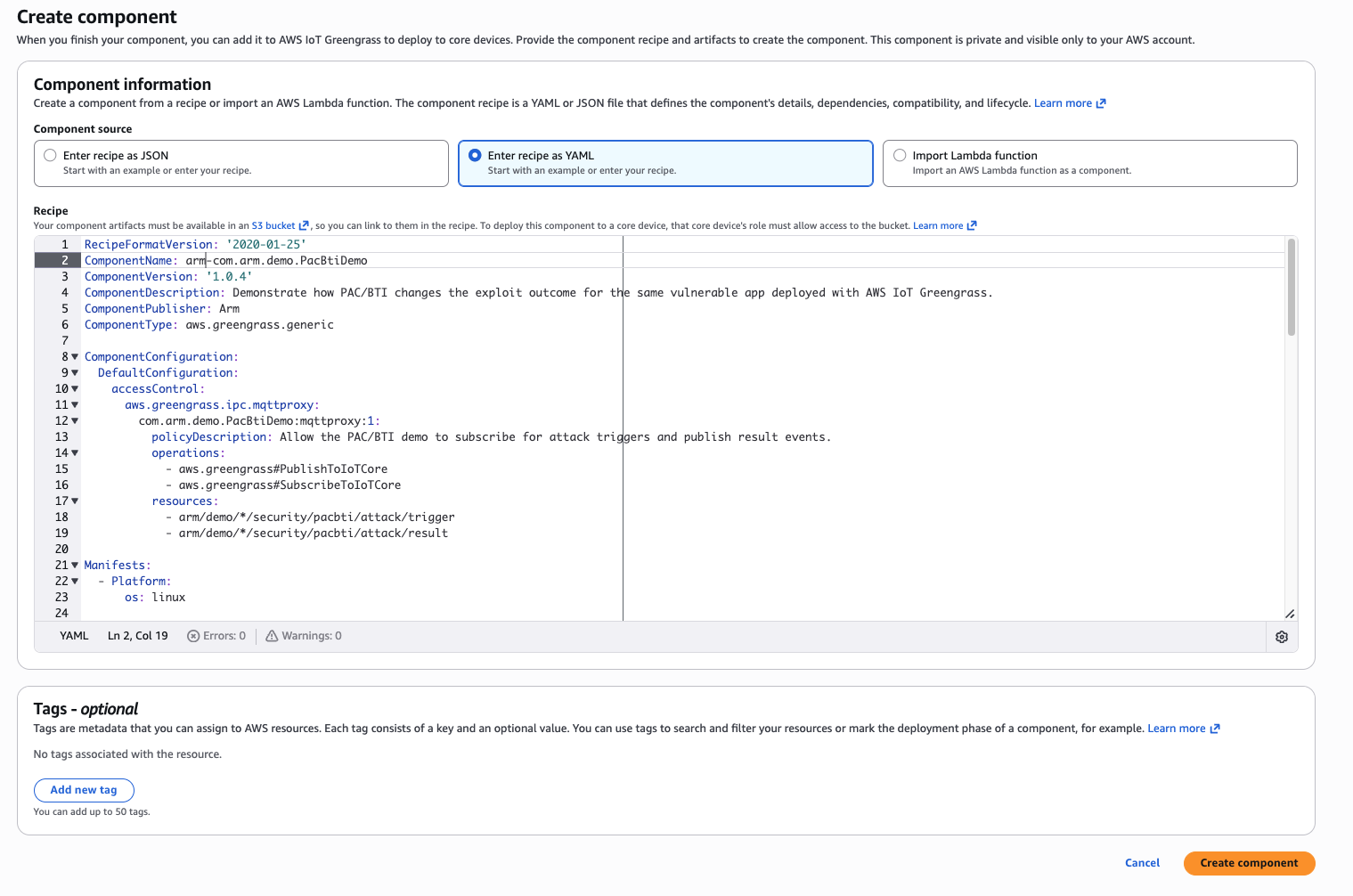Viewport: 1353px width, 896px height.
Task: Click aws.greengrass#PublishToIoTCore entry
Action: pos(283,469)
